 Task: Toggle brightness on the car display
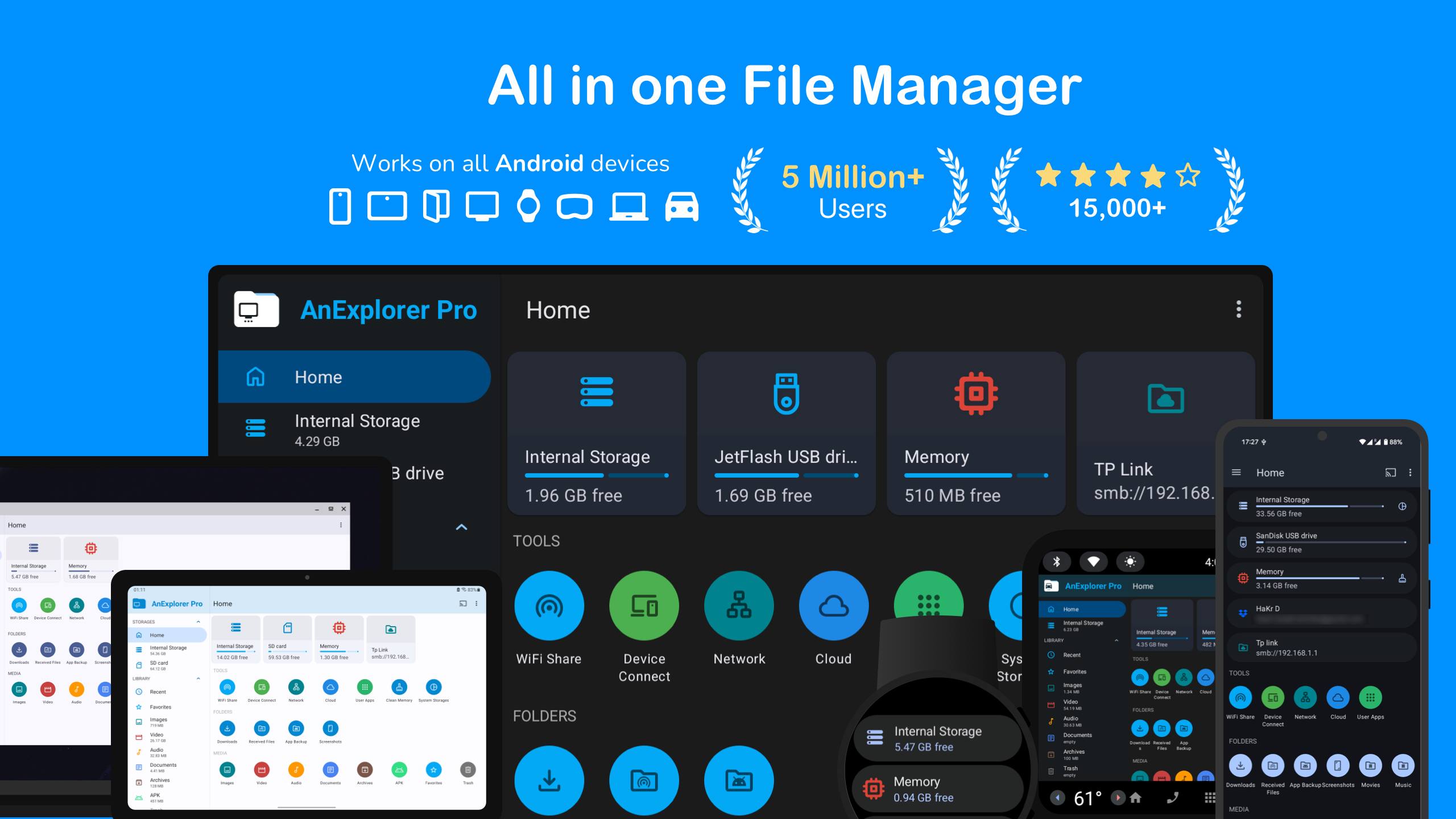click(1130, 562)
